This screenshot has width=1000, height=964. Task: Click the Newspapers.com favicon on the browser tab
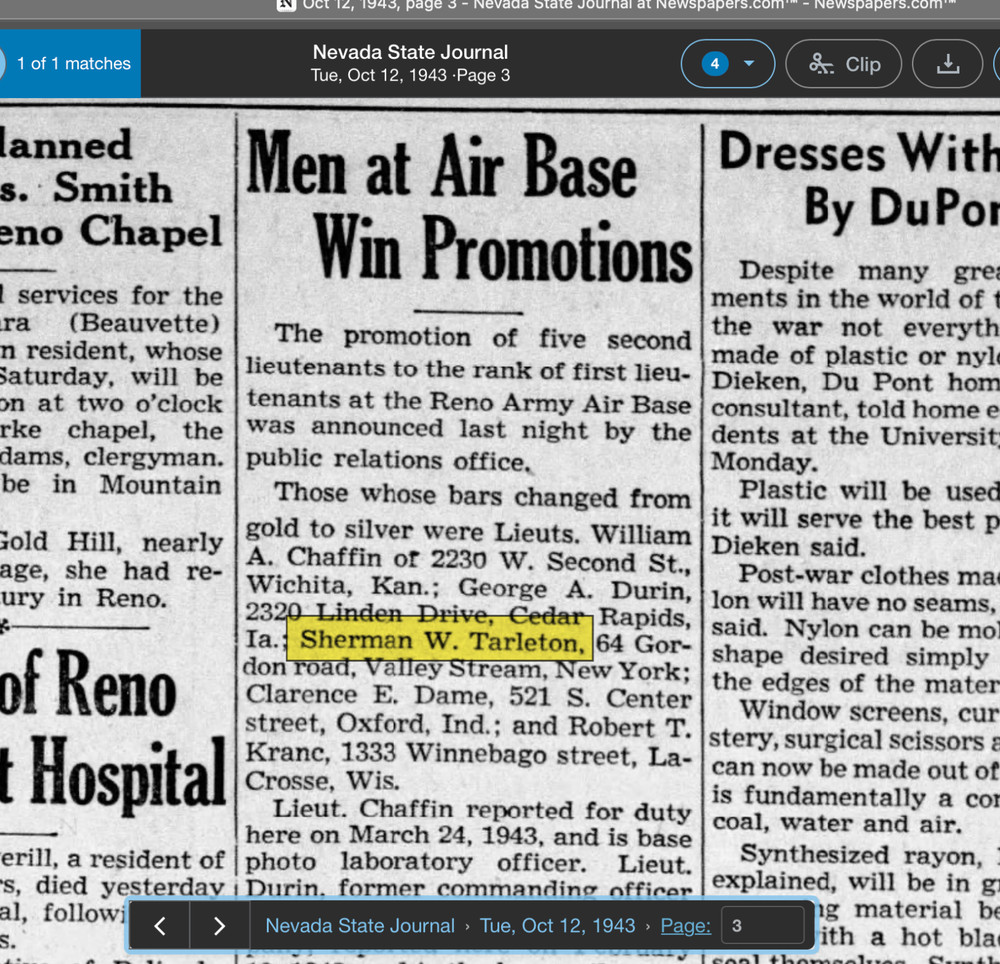(285, 5)
